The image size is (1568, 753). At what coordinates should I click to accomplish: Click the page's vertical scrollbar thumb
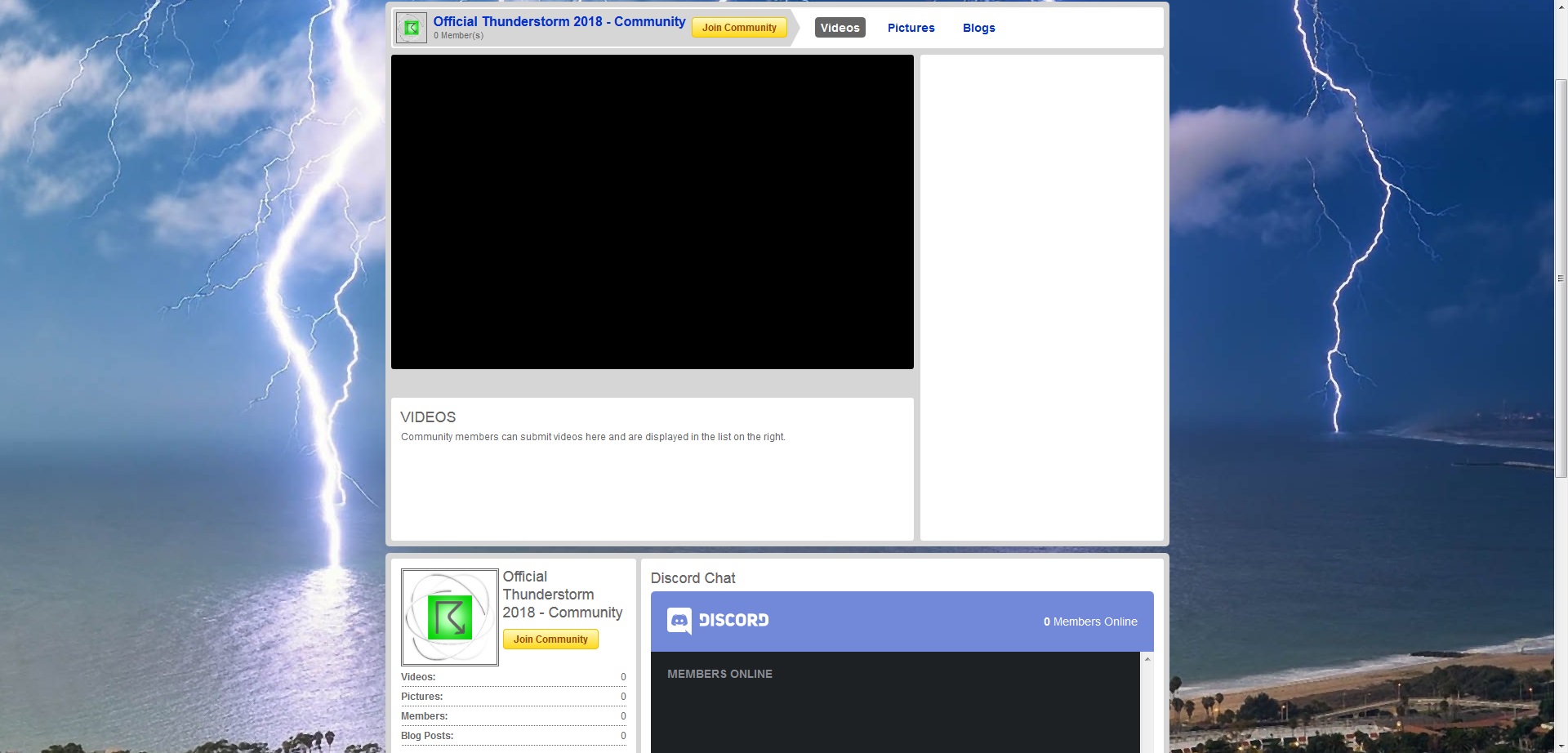[x=1561, y=278]
